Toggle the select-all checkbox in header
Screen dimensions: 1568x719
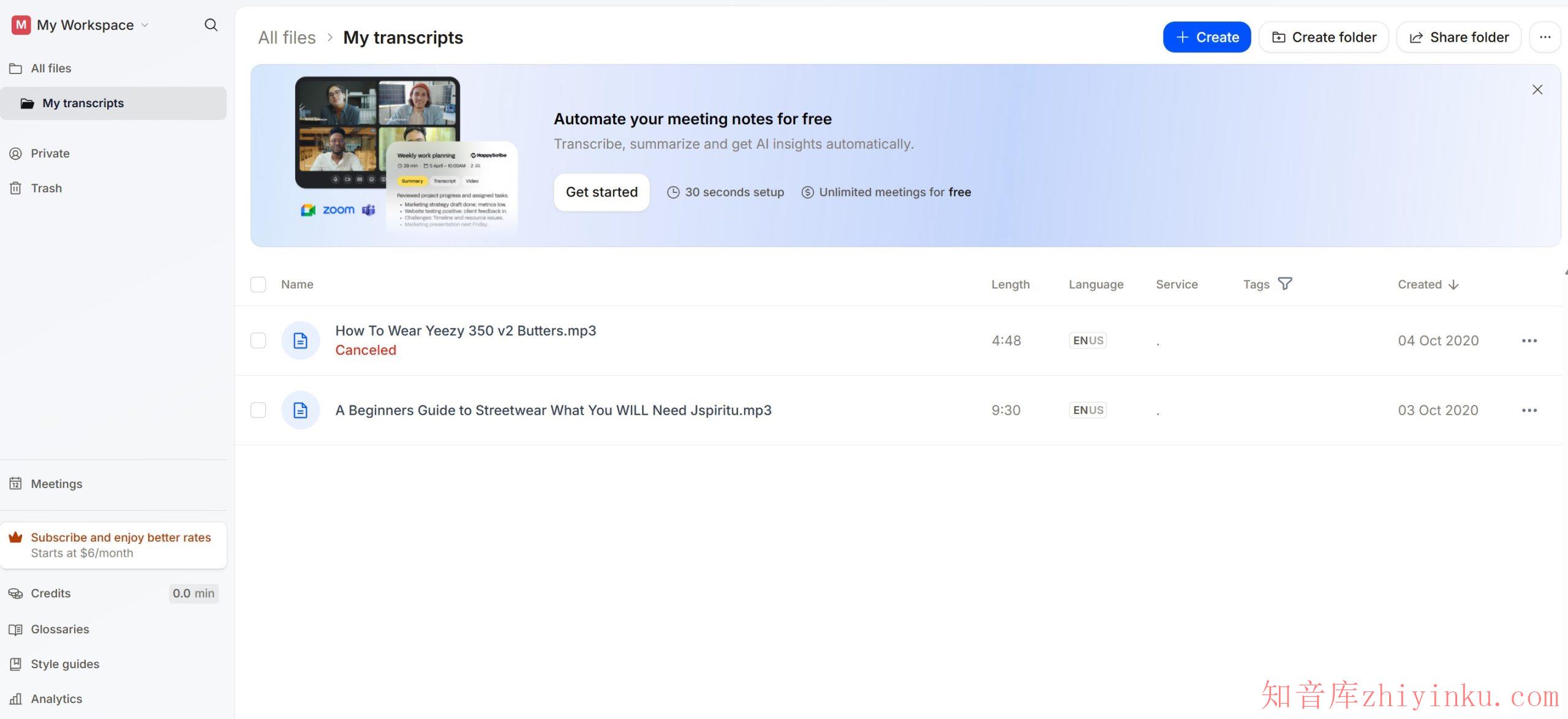258,284
